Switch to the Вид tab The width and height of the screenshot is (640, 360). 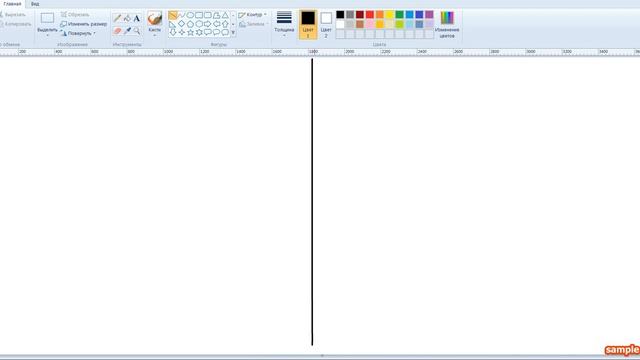tap(35, 4)
